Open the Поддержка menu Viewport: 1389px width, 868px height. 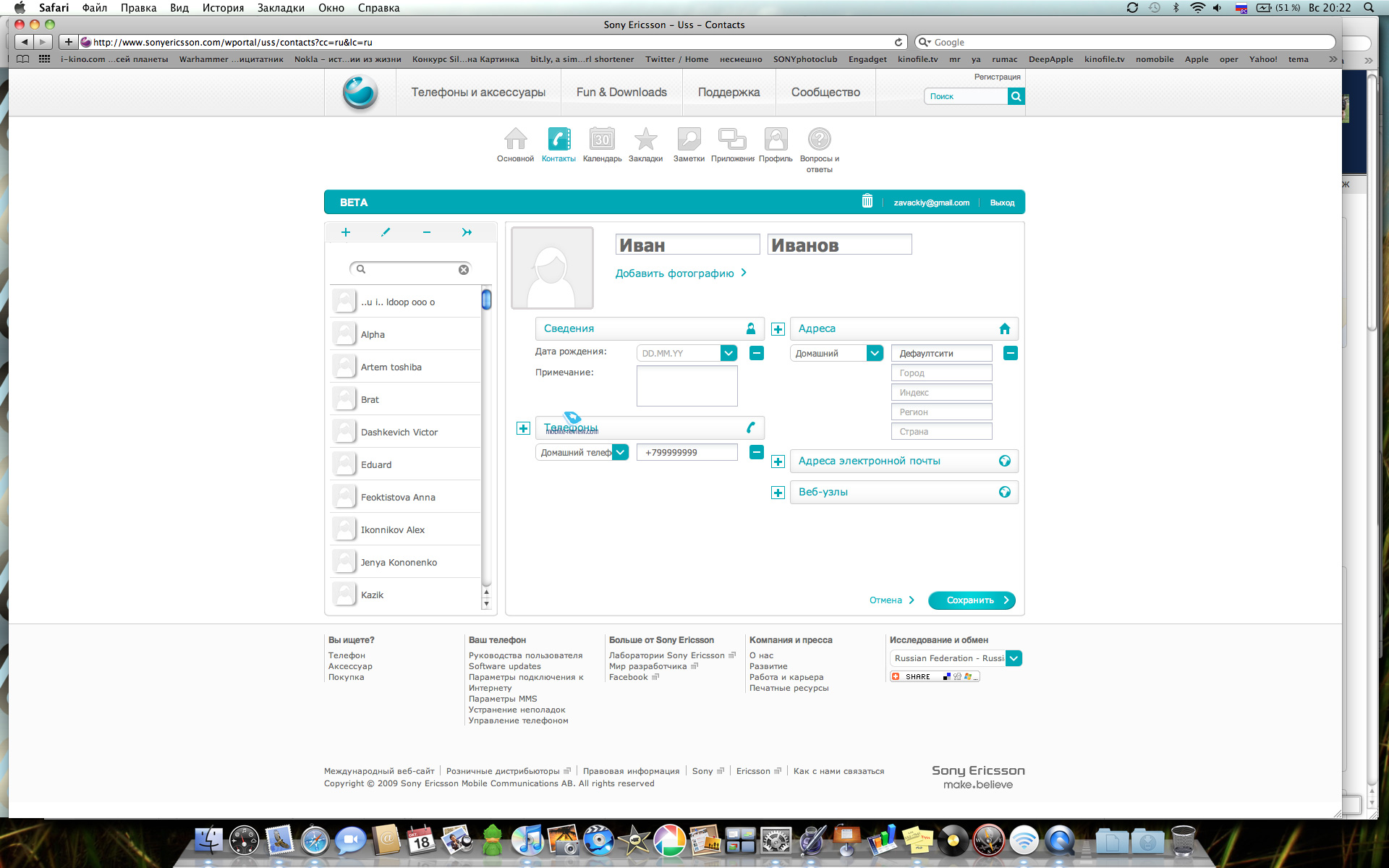tap(729, 93)
